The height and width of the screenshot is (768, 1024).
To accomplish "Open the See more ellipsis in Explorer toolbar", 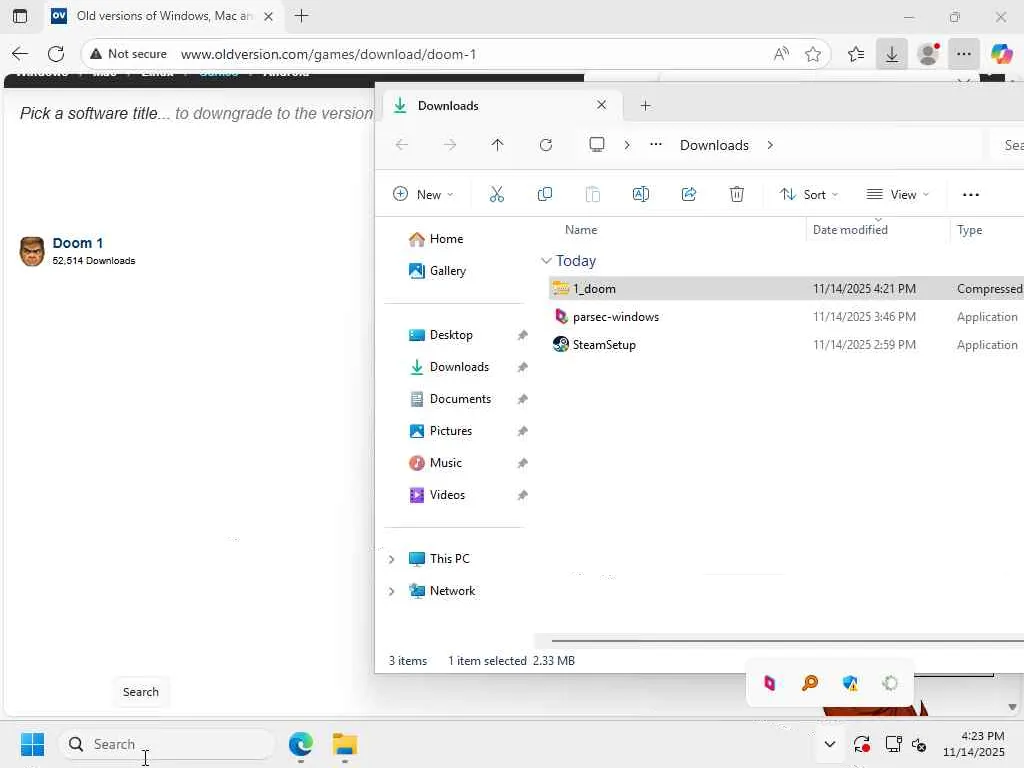I will [x=970, y=195].
